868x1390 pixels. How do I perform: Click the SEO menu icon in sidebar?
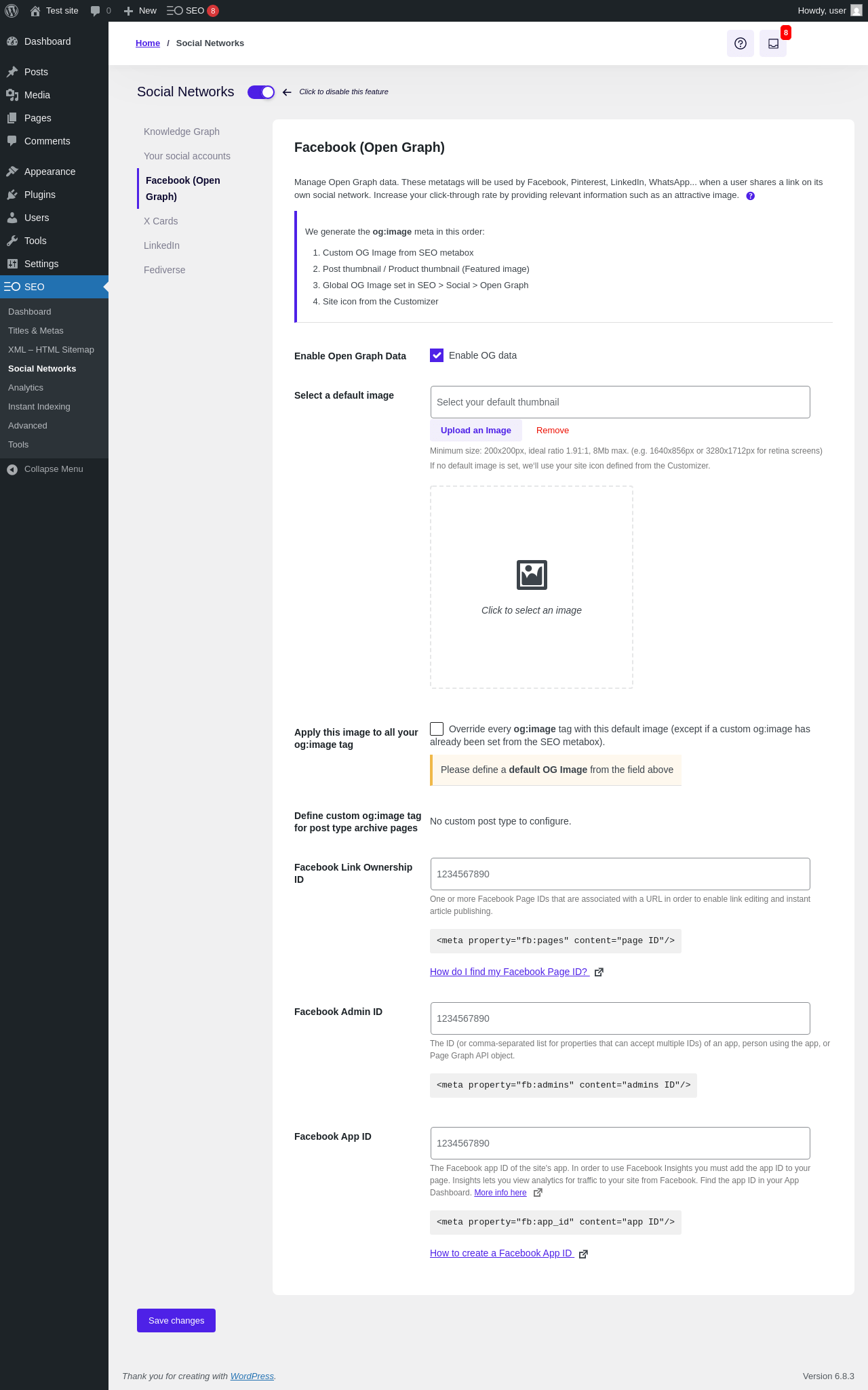(x=12, y=287)
